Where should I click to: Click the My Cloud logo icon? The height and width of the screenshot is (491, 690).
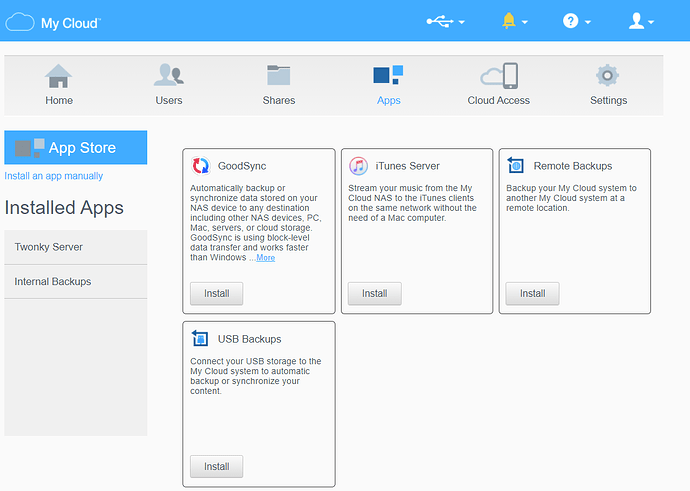click(x=20, y=22)
